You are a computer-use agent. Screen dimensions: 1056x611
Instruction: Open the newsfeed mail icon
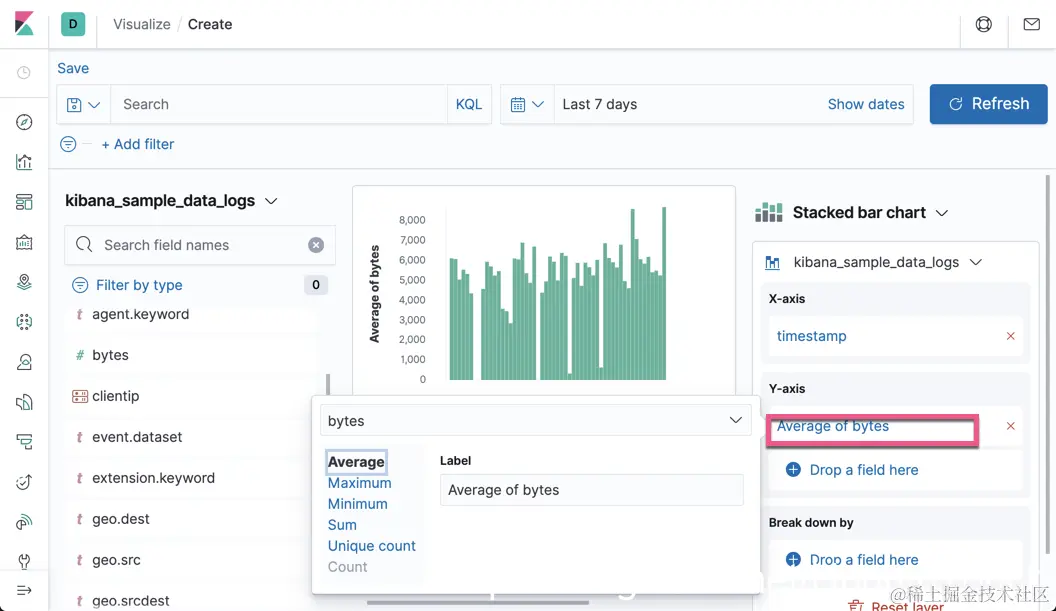click(1031, 24)
